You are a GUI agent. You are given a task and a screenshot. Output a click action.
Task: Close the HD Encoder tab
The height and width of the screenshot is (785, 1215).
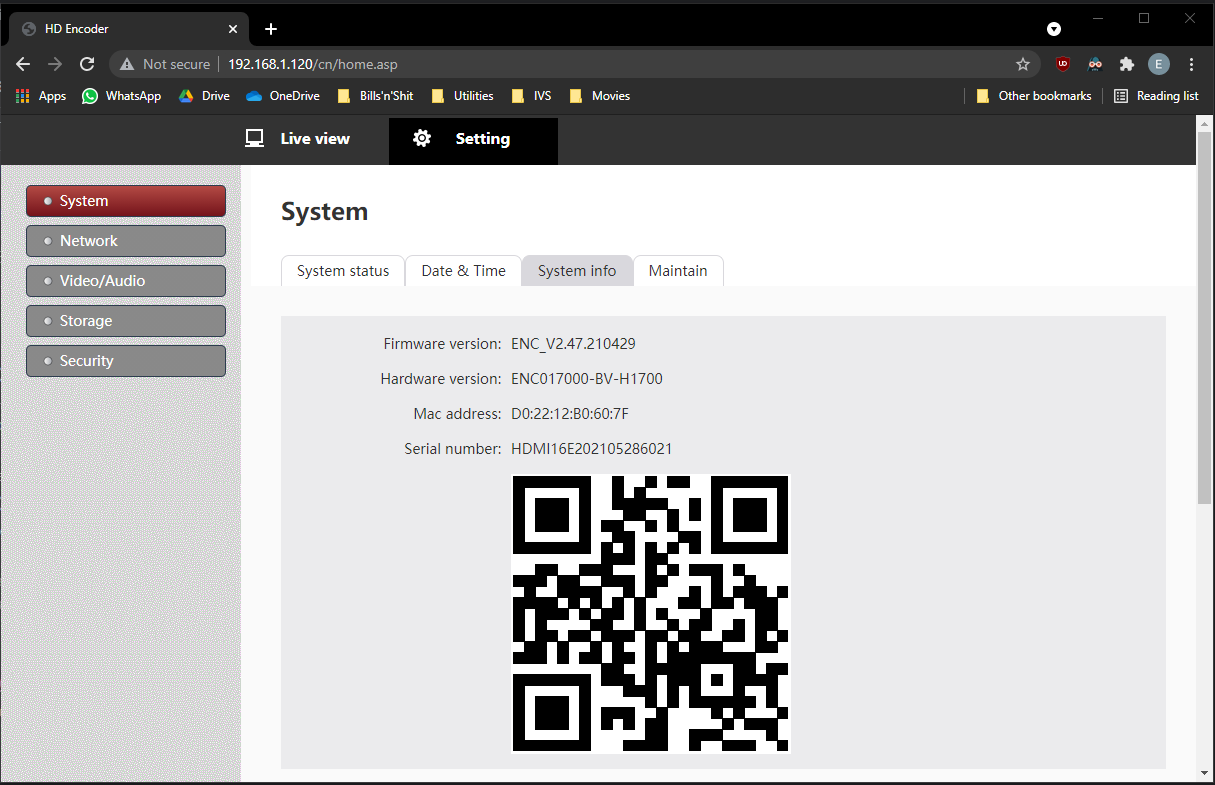(x=233, y=29)
